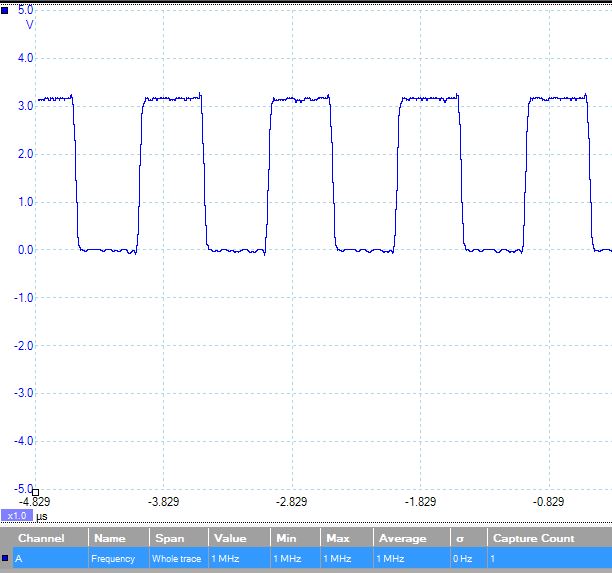Viewport: 612px width, 573px height.
Task: Click the Span column header
Action: click(169, 538)
